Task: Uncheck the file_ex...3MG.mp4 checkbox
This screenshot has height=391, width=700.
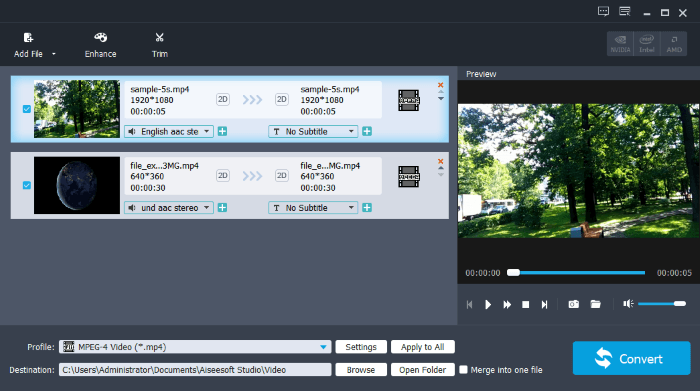Action: [27, 185]
